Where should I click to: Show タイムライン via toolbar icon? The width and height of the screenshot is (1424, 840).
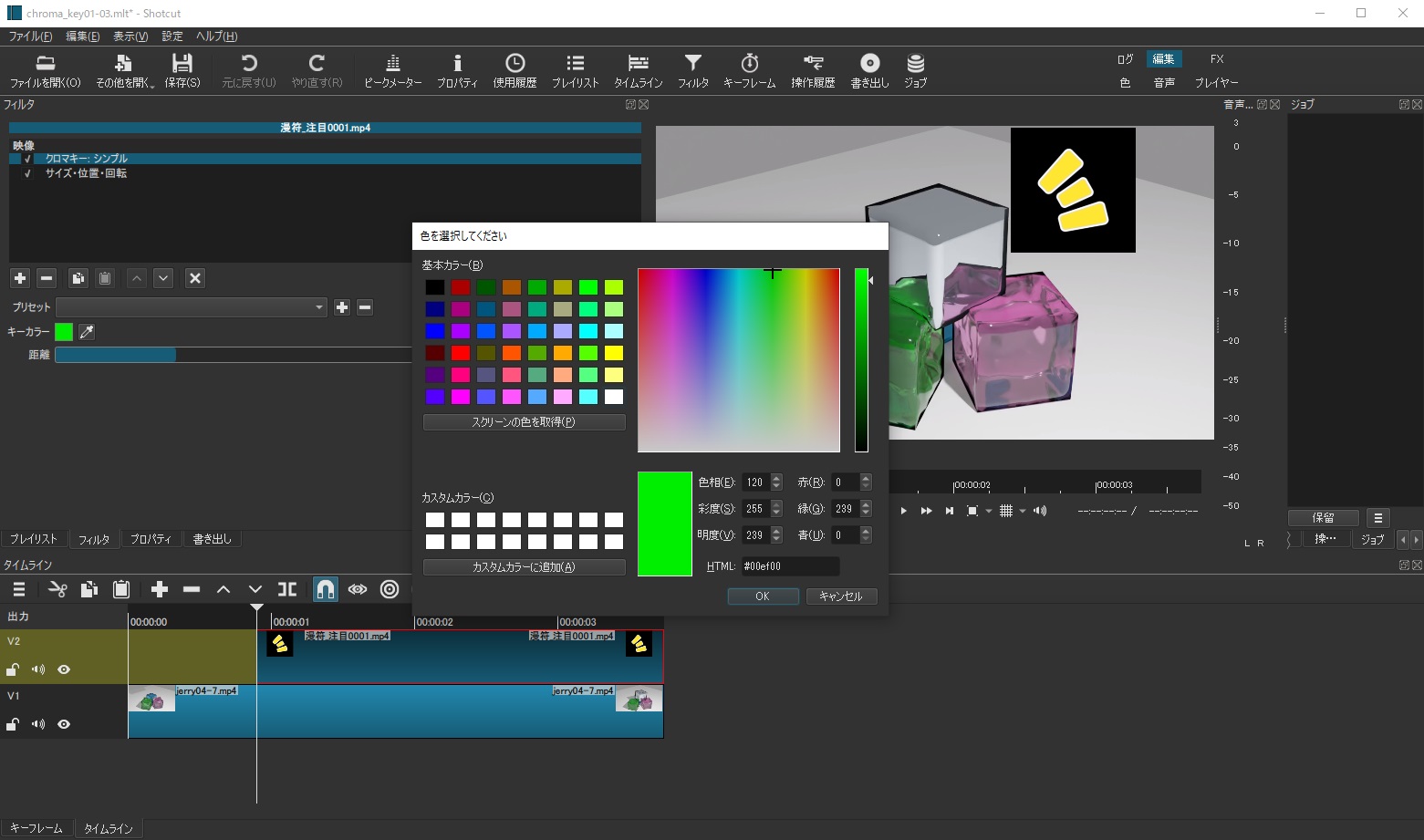(639, 70)
